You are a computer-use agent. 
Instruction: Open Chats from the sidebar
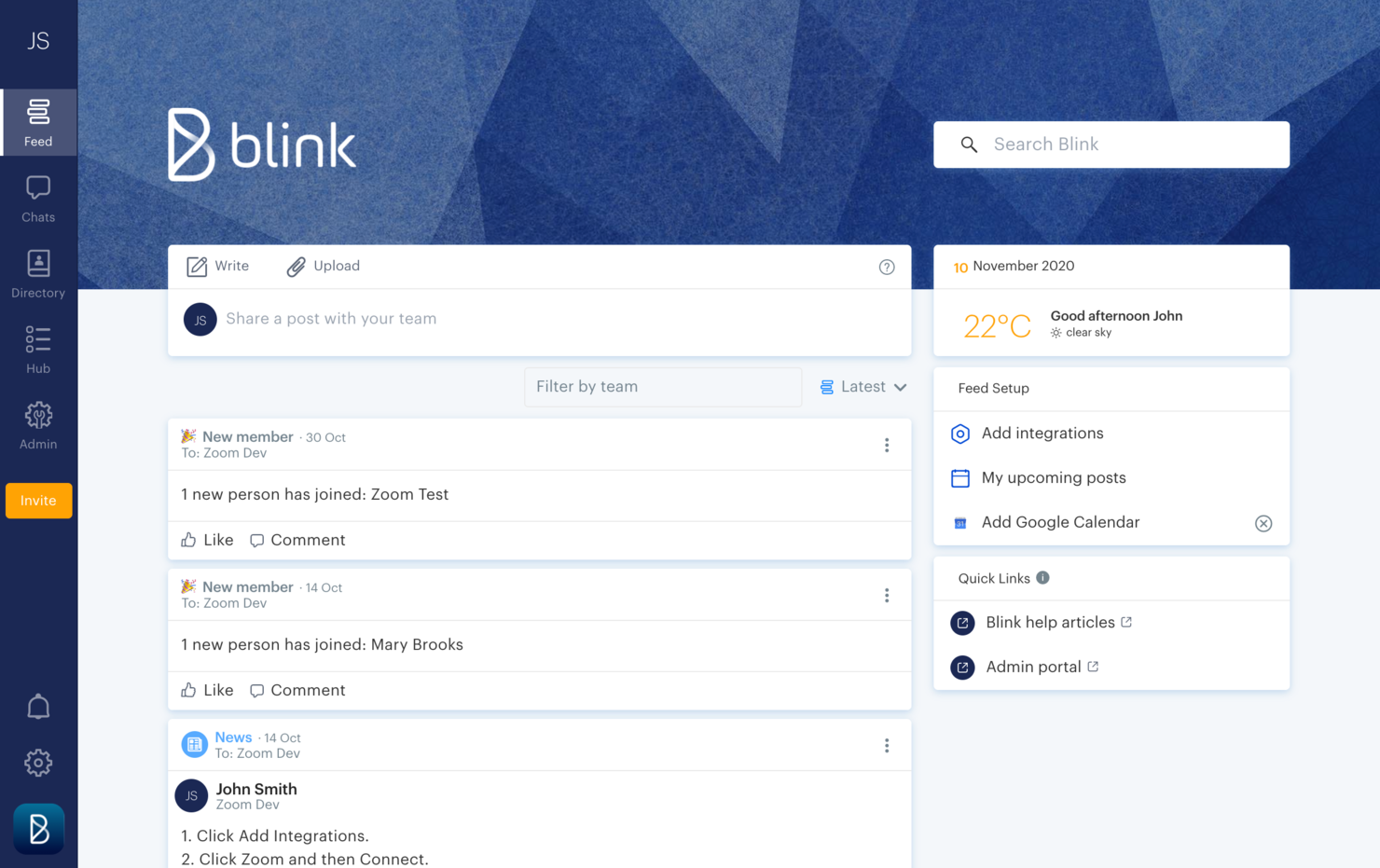(38, 199)
